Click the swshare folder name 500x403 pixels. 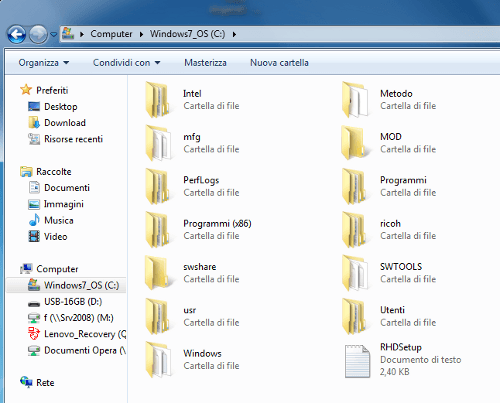200,267
